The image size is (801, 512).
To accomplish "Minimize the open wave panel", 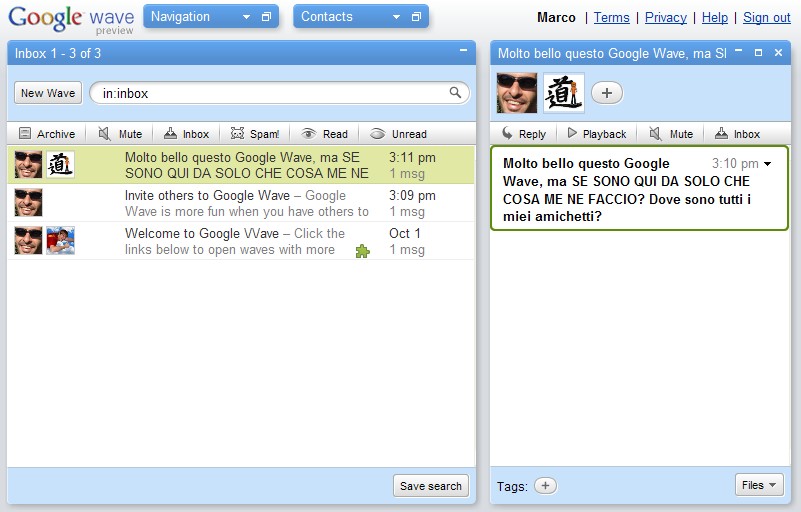I will (738, 51).
